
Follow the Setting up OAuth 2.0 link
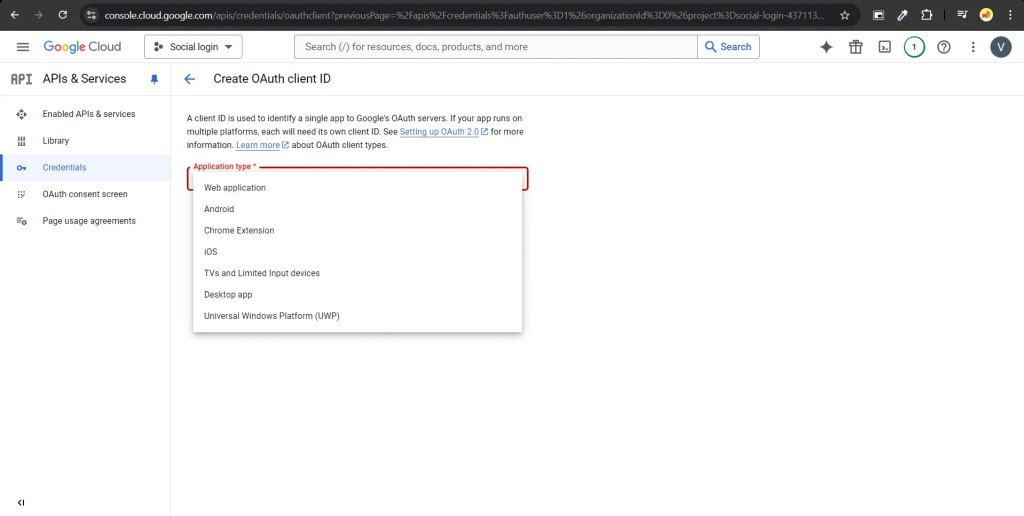click(x=439, y=132)
